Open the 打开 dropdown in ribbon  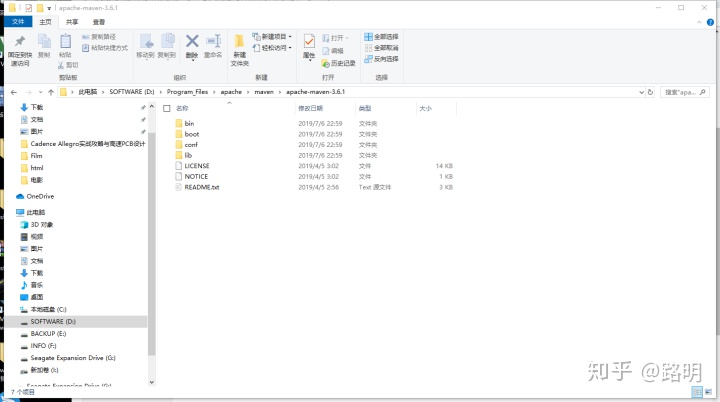[335, 38]
